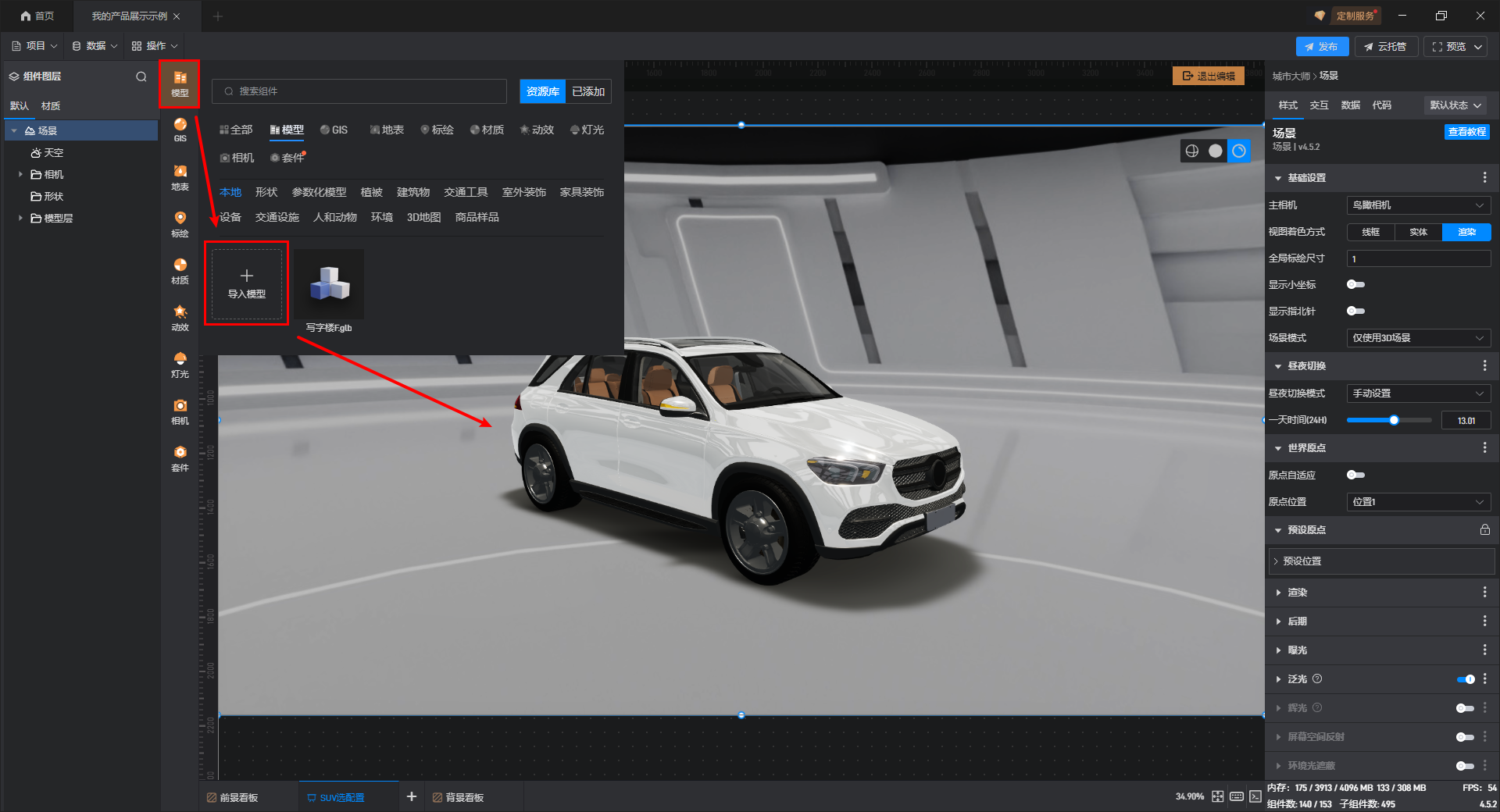Click the 云托管 button
This screenshot has height=812, width=1500.
(x=1385, y=47)
